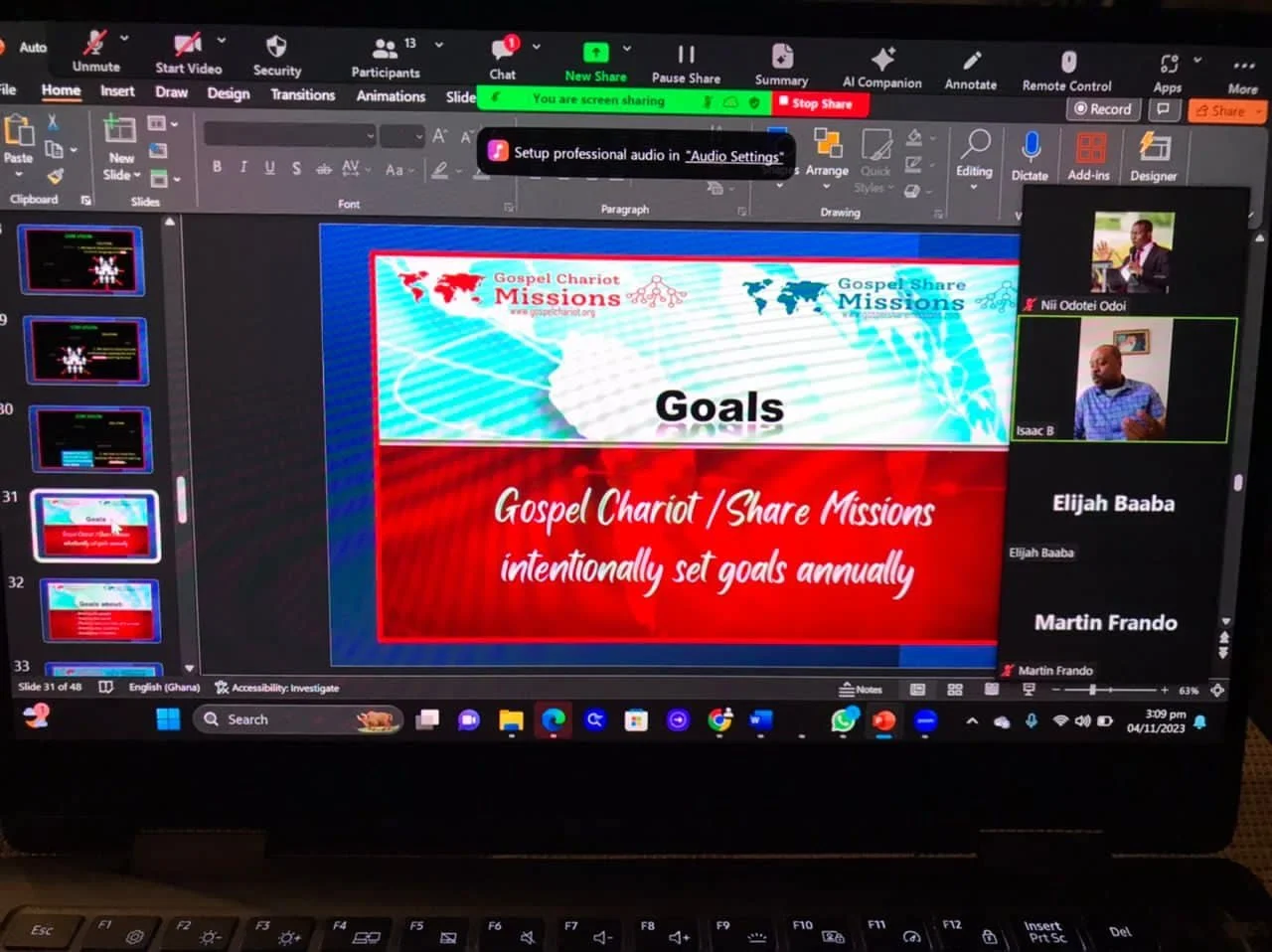The width and height of the screenshot is (1272, 952).
Task: Open Zoom Chat with unread badge
Action: (503, 59)
